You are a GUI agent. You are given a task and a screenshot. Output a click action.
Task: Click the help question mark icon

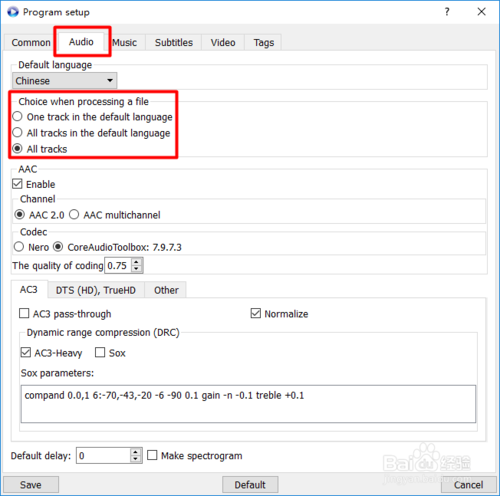click(447, 12)
